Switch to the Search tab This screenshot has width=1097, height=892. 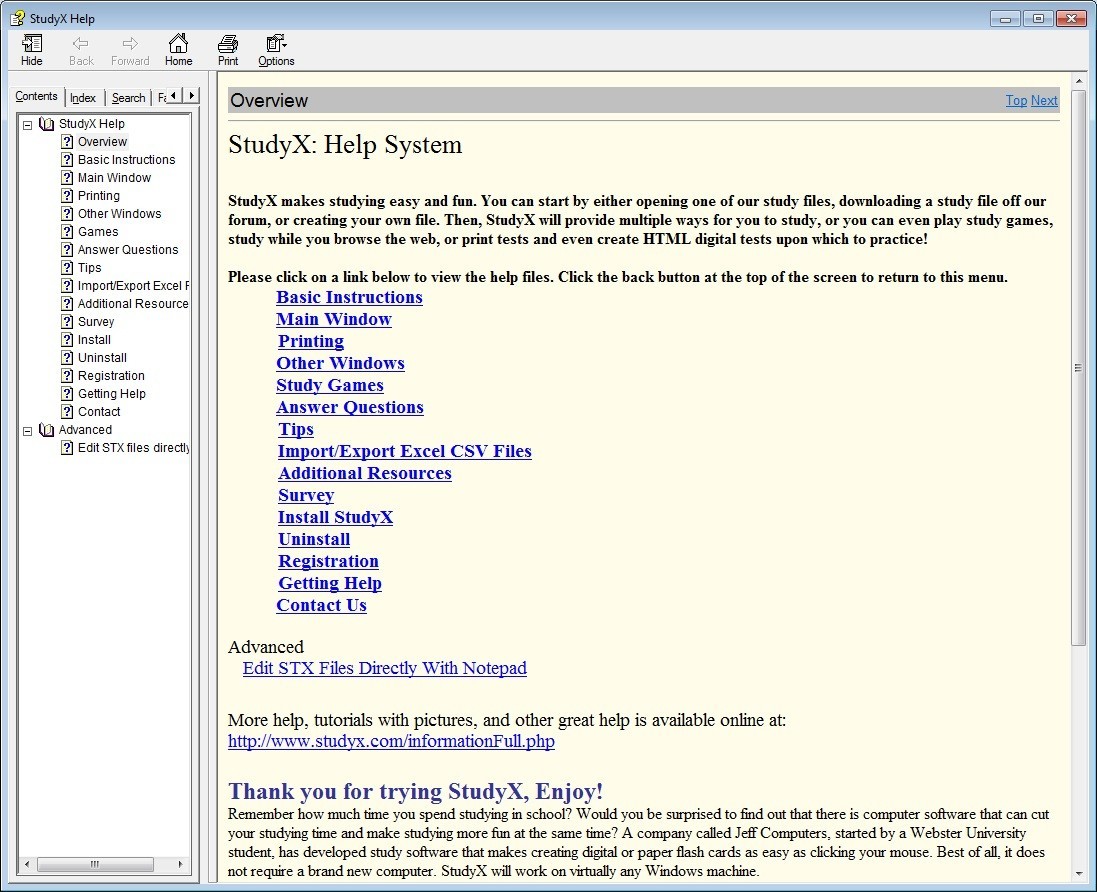(128, 98)
